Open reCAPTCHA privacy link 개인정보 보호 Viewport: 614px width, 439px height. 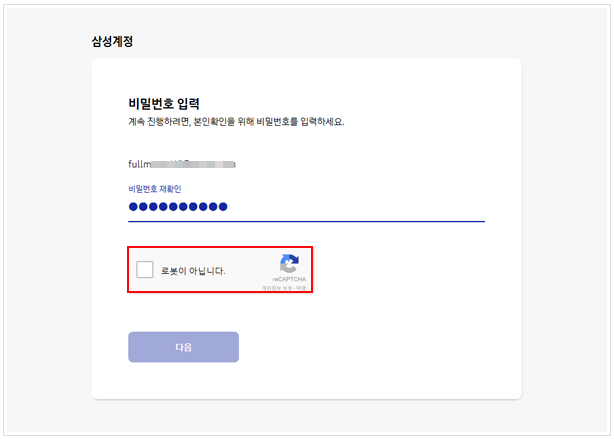[277, 288]
